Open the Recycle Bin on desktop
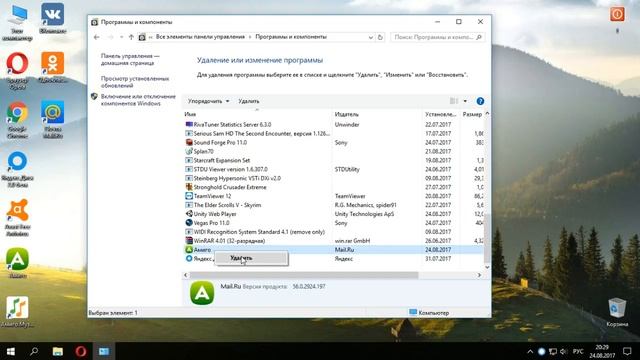The image size is (640, 360). 617,312
